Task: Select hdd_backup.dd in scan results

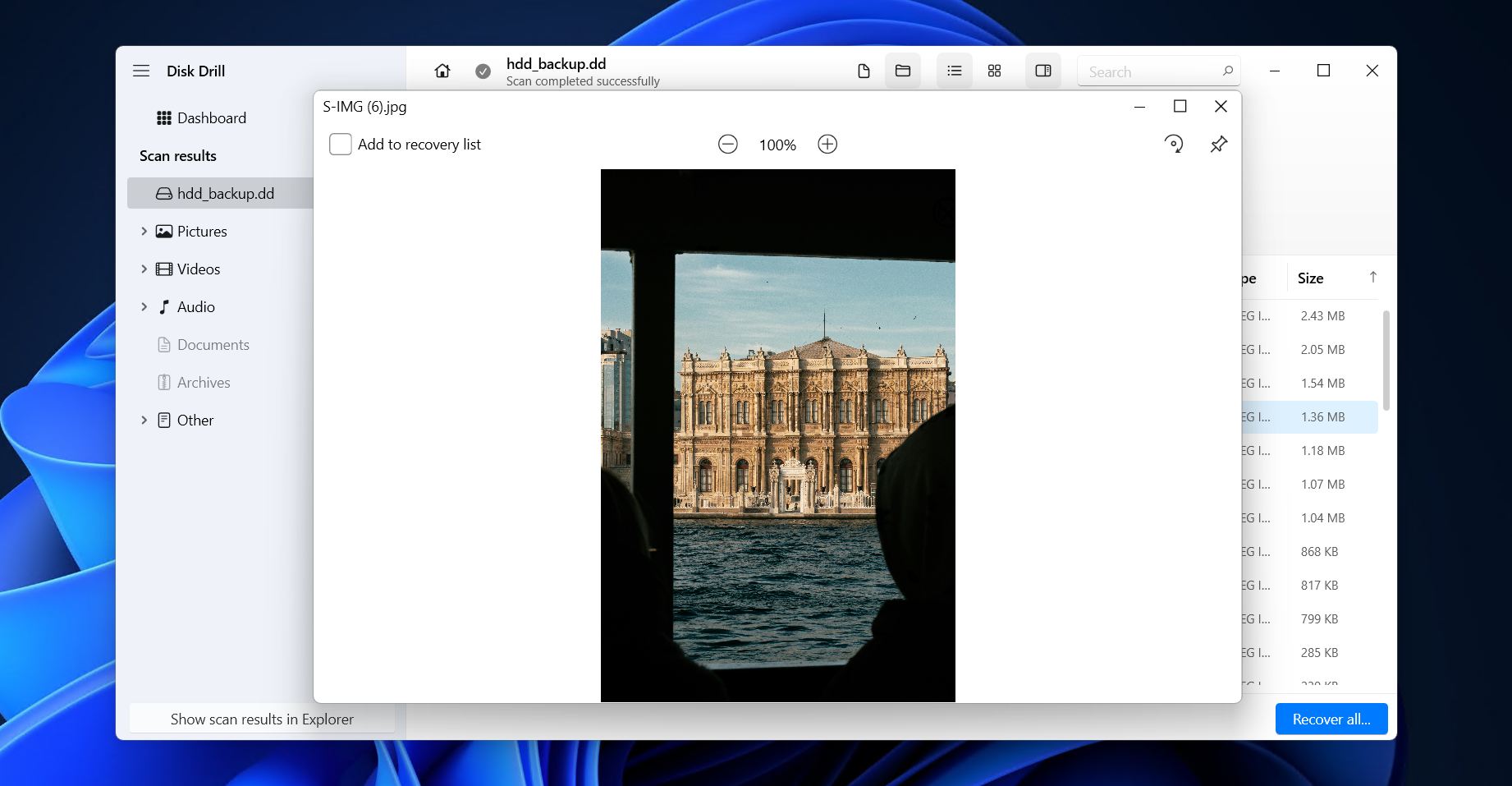Action: [225, 194]
